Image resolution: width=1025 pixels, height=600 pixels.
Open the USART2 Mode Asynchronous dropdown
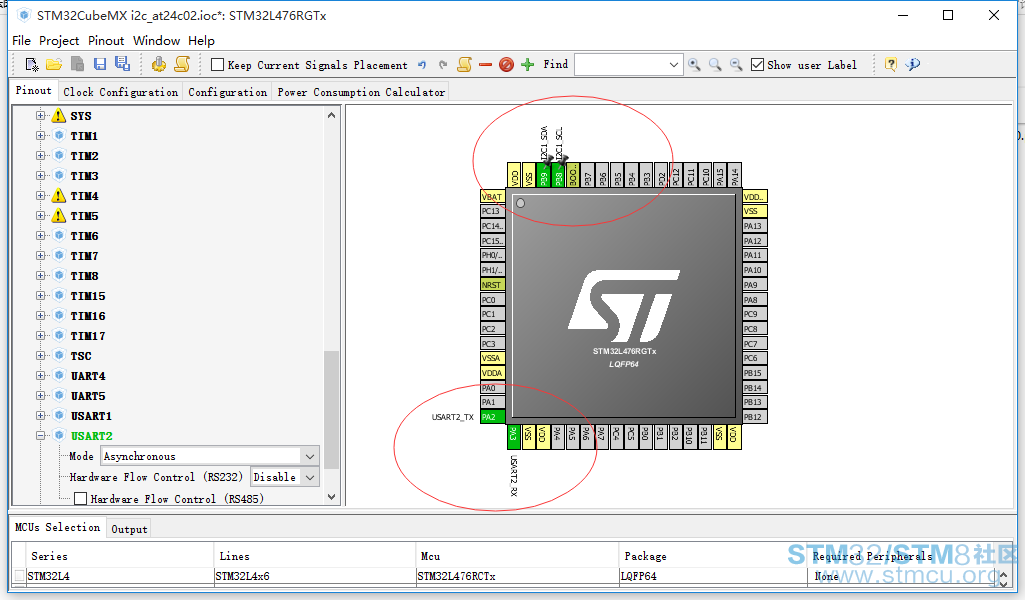pyautogui.click(x=310, y=456)
